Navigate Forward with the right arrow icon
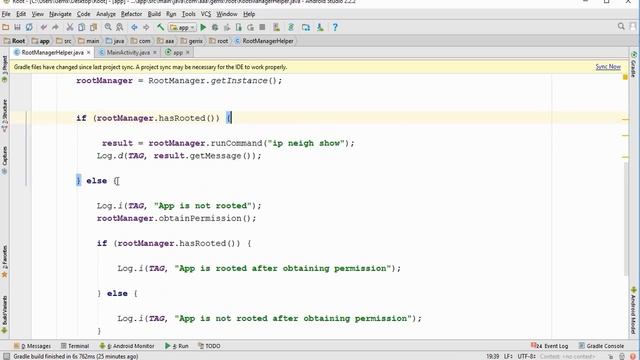Screen dimensions: 640x360 (x=146, y=27)
